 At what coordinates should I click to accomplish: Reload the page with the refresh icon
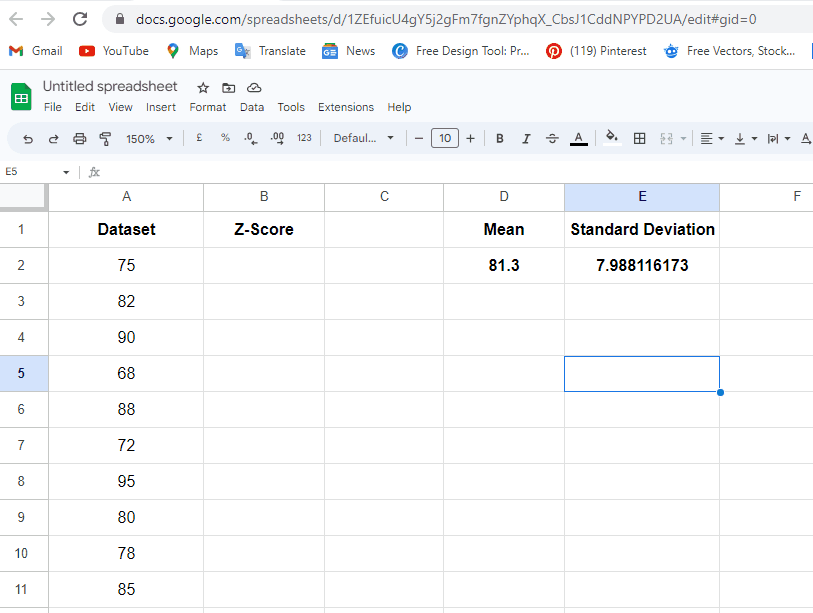coord(80,19)
